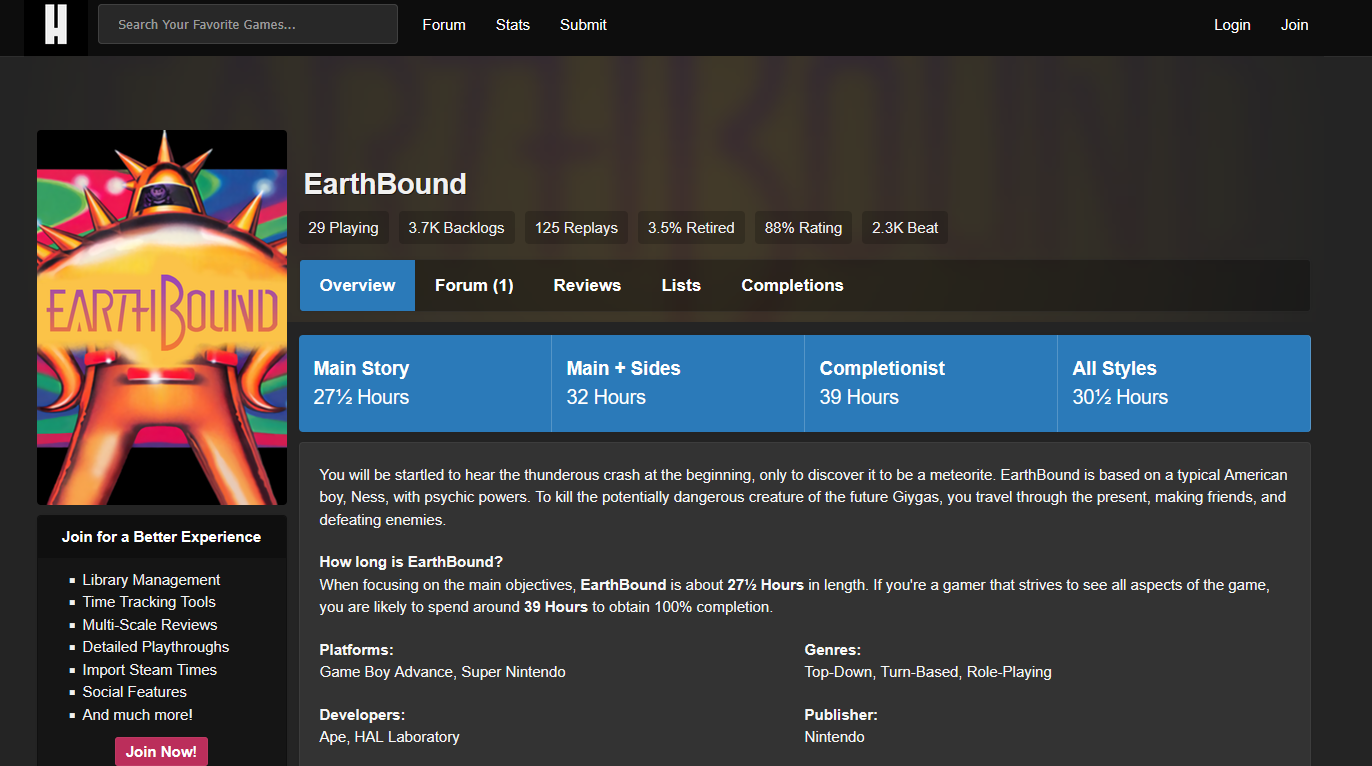Switch to the Lists tab
Viewport: 1372px width, 766px height.
tap(681, 285)
